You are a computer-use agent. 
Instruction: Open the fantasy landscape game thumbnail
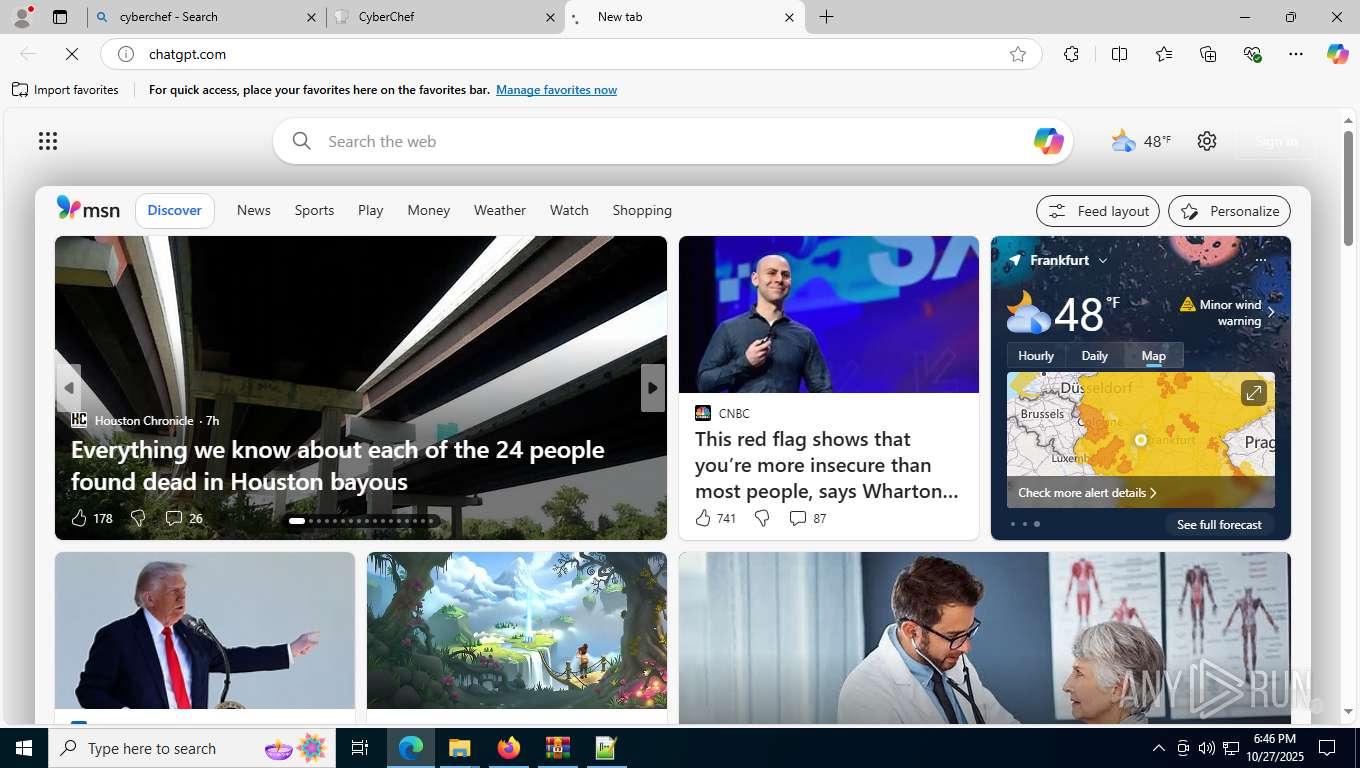click(517, 630)
